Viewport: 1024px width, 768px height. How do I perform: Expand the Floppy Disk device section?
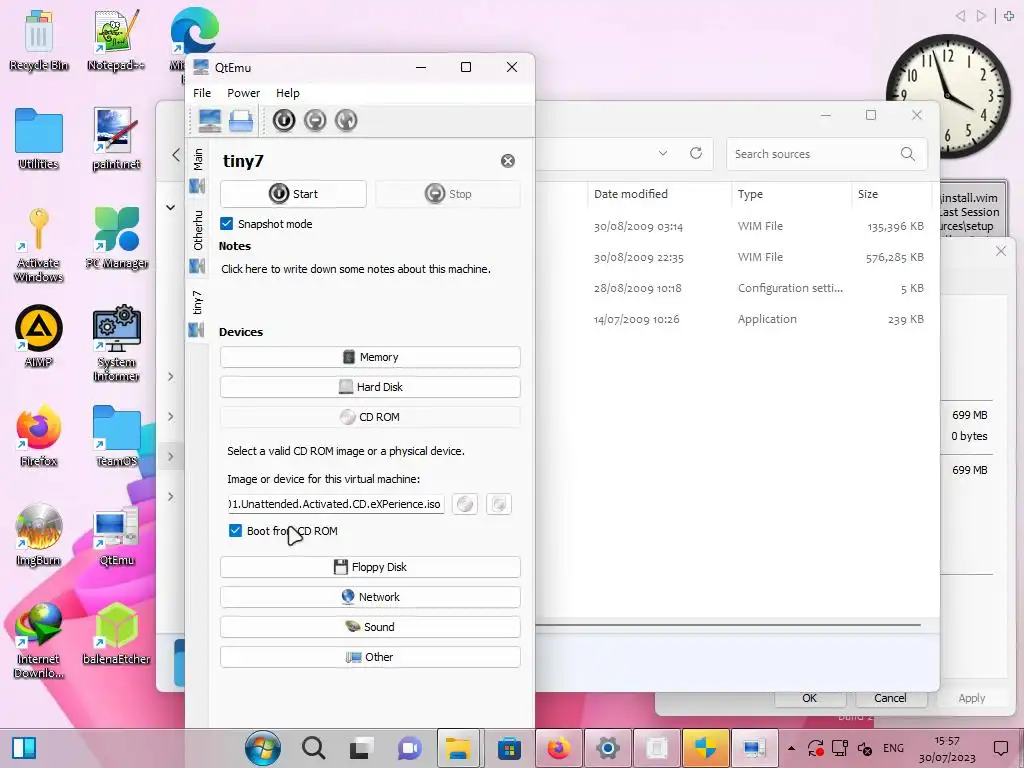click(370, 567)
